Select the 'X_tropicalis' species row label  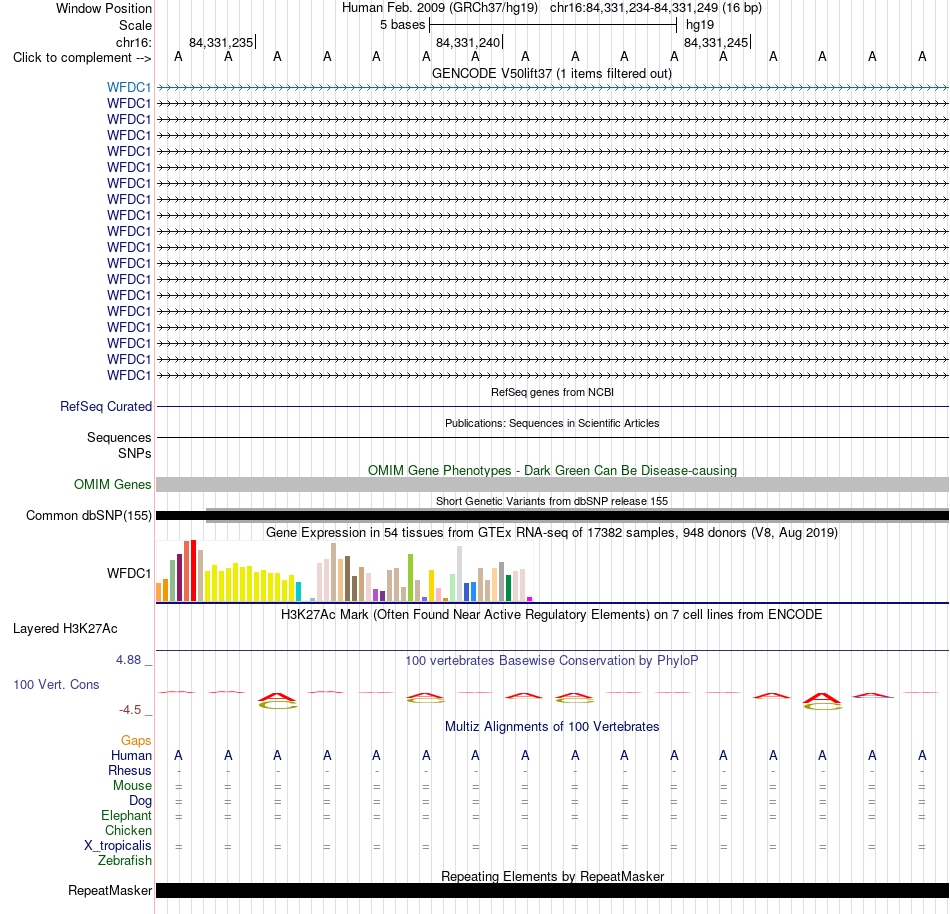118,846
